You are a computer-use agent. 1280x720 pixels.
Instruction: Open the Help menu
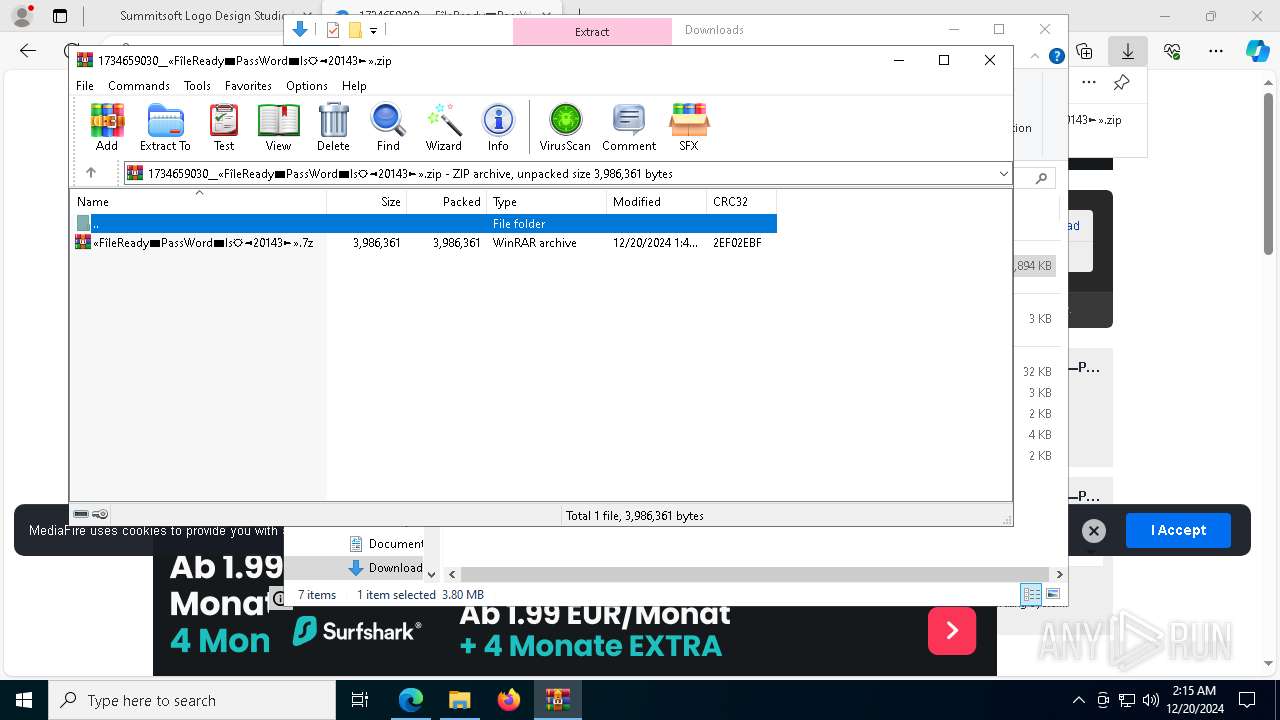pos(354,86)
